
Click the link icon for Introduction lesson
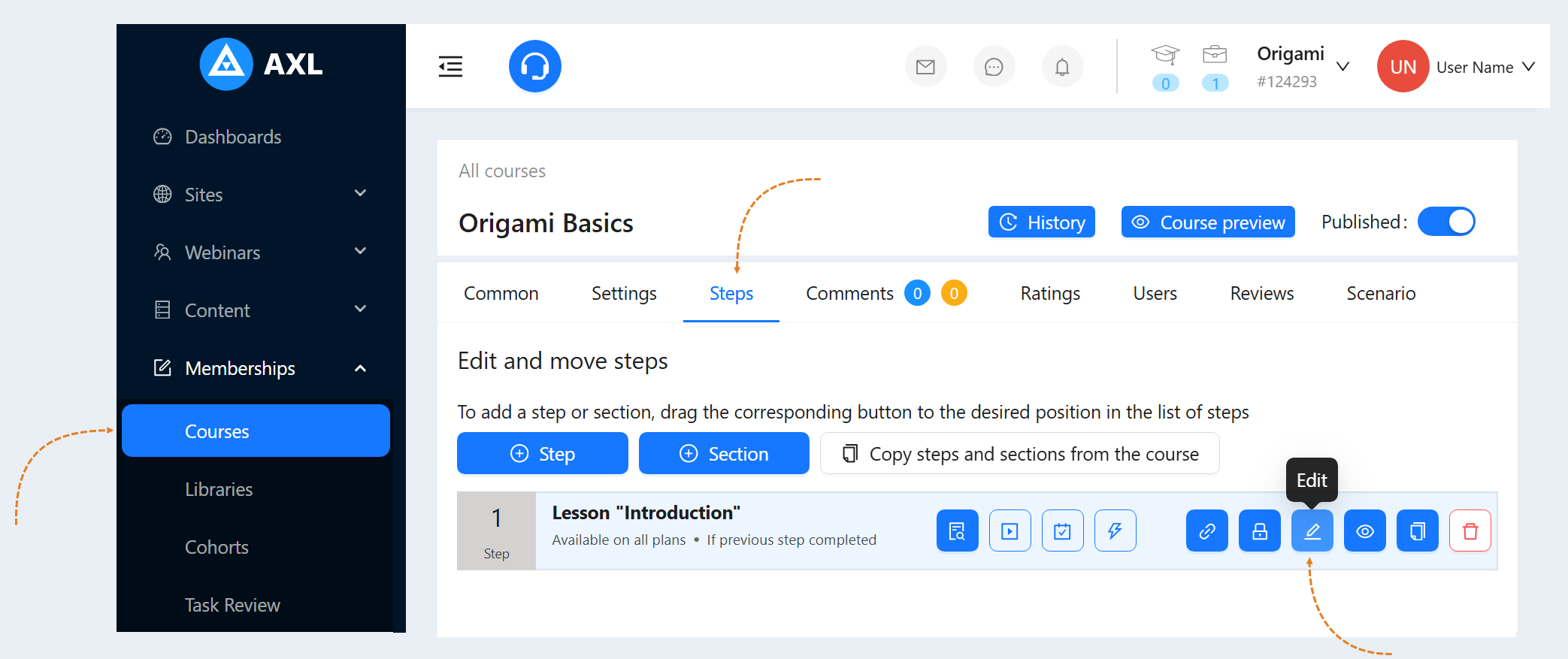pos(1207,531)
